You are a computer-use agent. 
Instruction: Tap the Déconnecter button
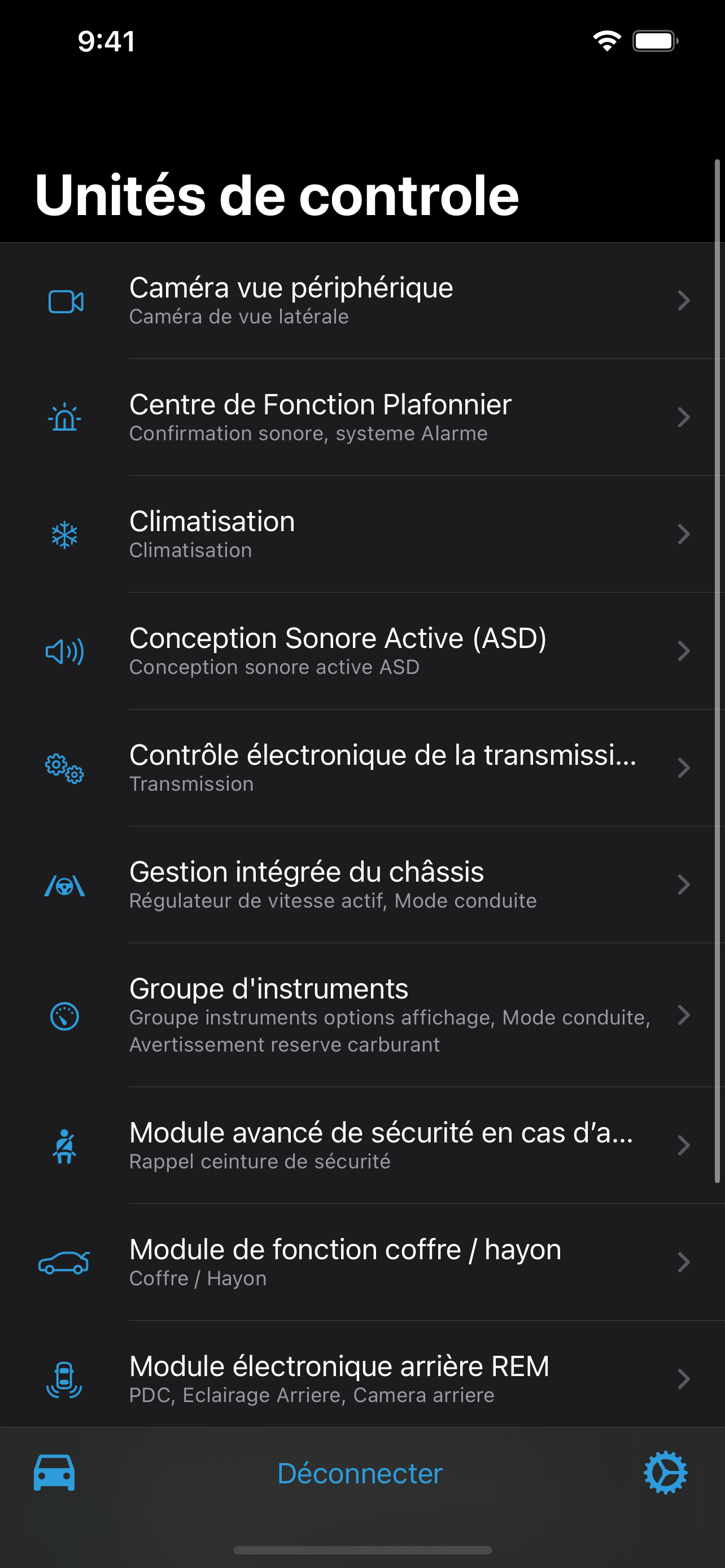point(360,1473)
